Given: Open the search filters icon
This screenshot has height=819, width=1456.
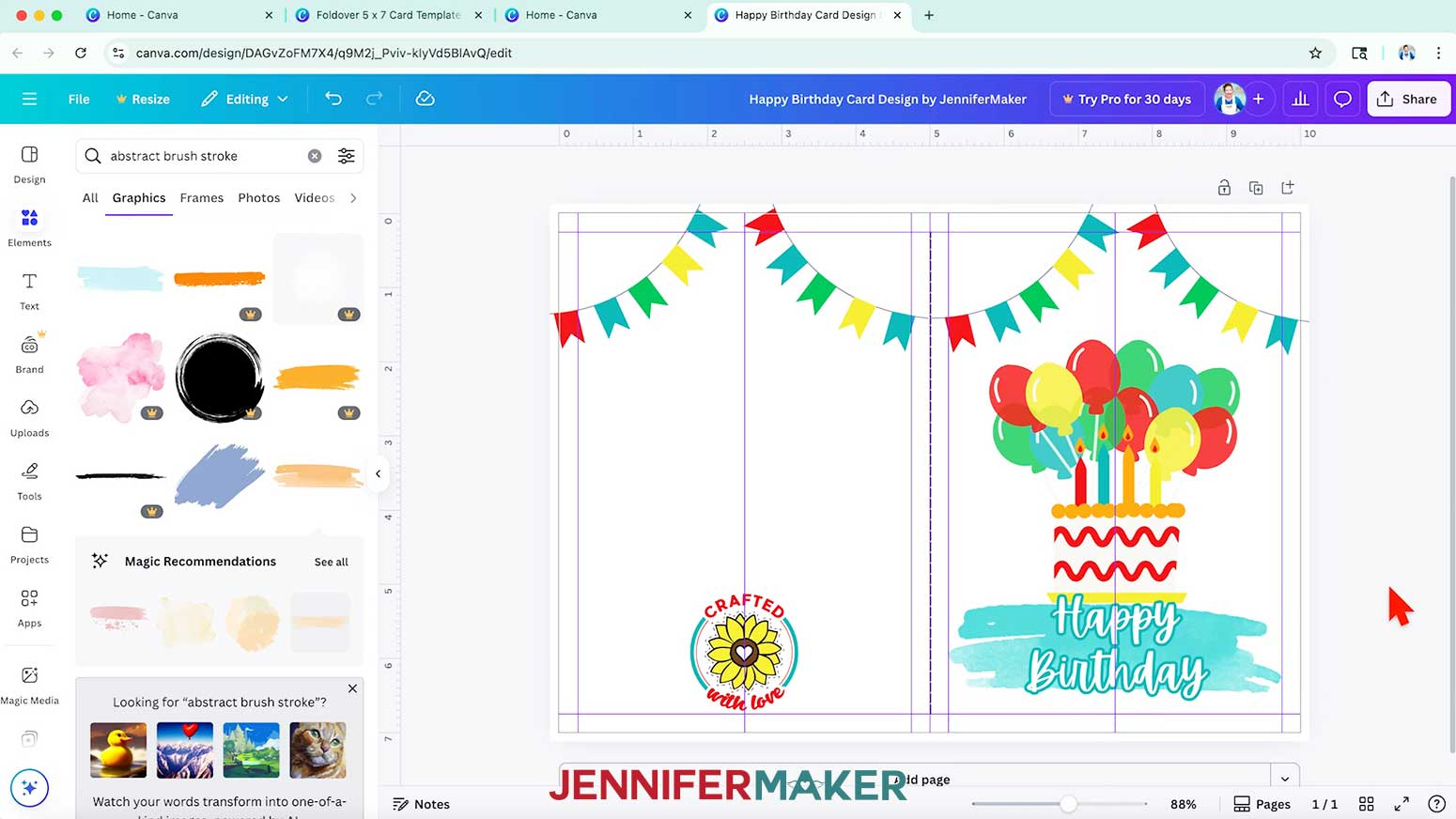Looking at the screenshot, I should [347, 156].
